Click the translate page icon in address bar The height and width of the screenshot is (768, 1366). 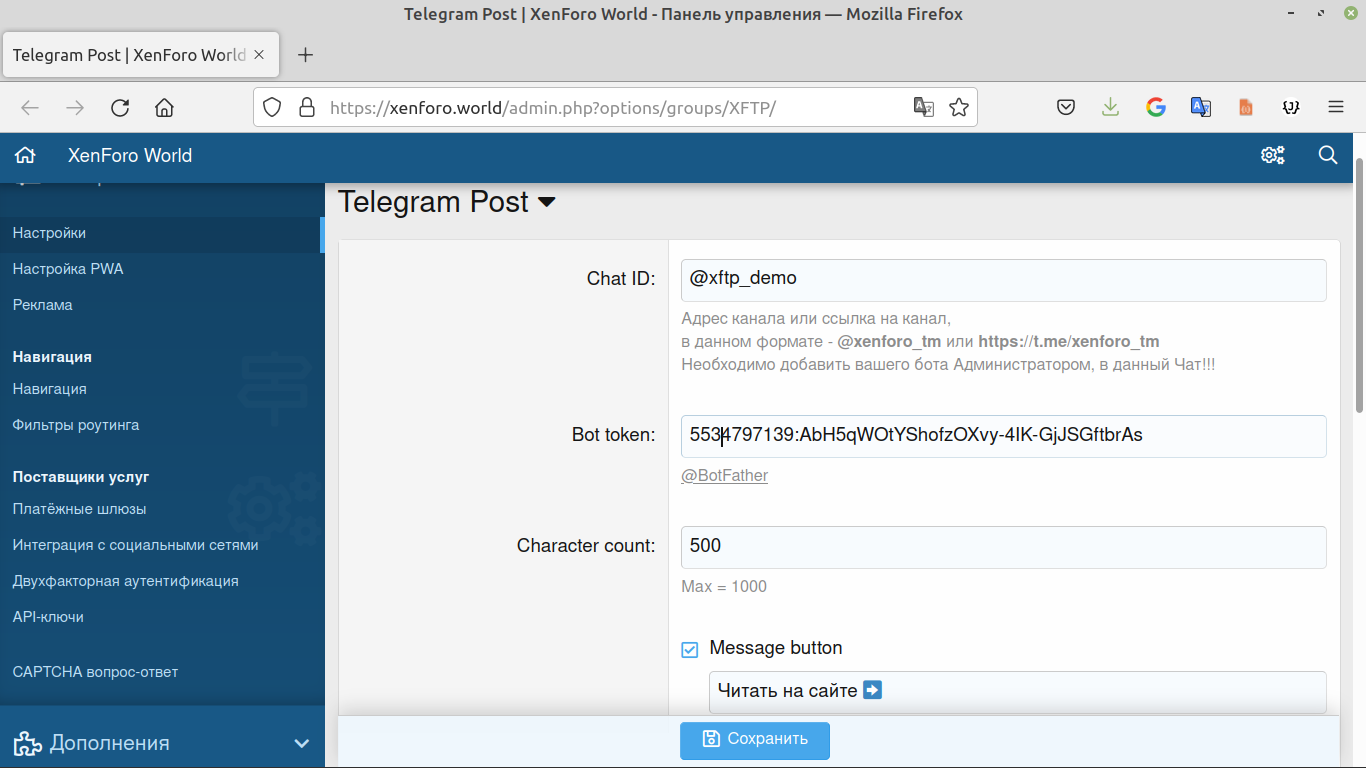(x=924, y=108)
